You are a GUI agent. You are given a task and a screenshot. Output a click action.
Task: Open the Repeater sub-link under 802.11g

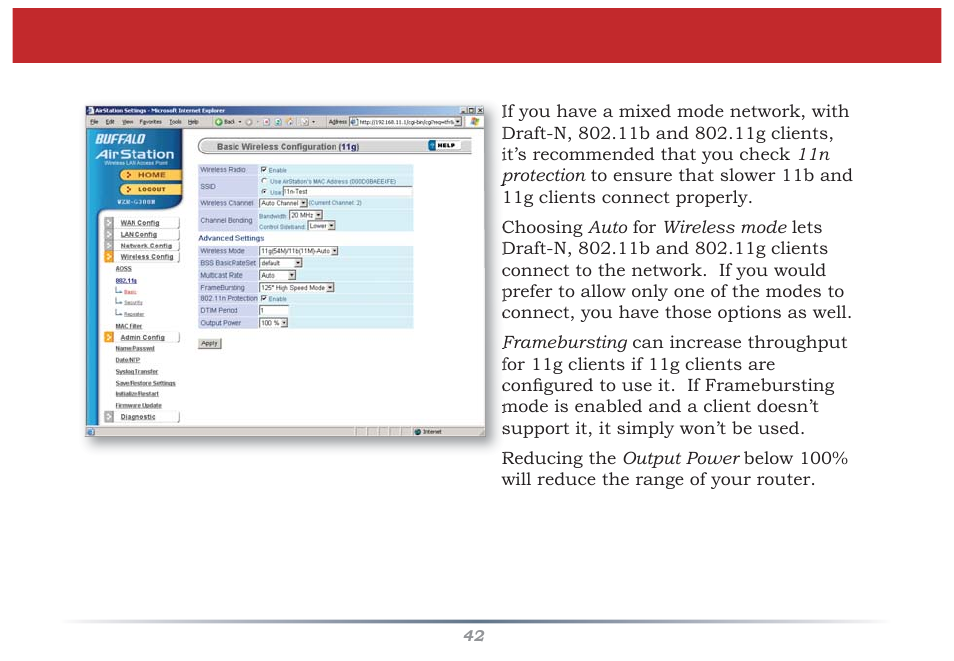pos(134,314)
